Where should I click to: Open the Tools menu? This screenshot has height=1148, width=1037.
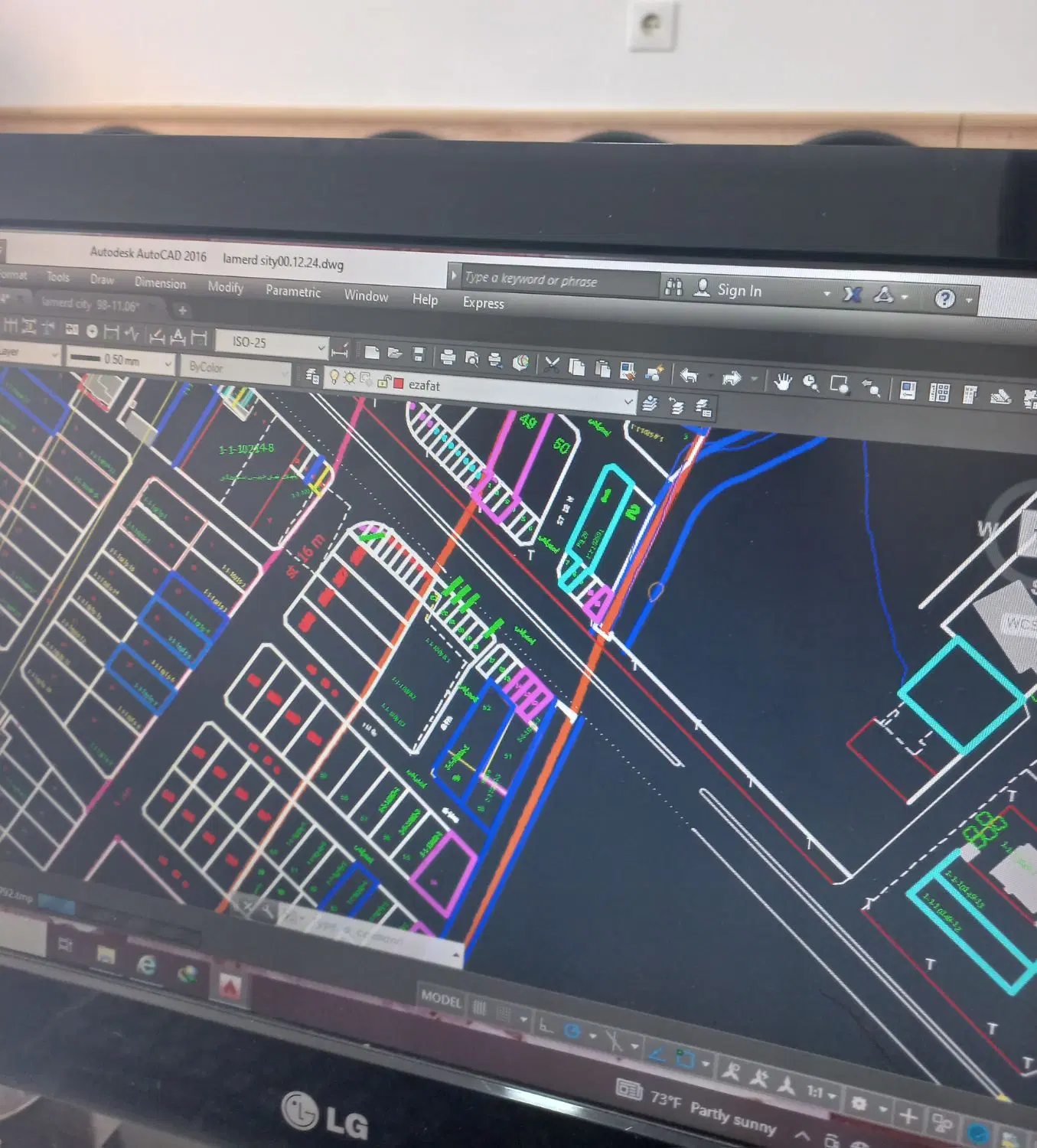(58, 277)
